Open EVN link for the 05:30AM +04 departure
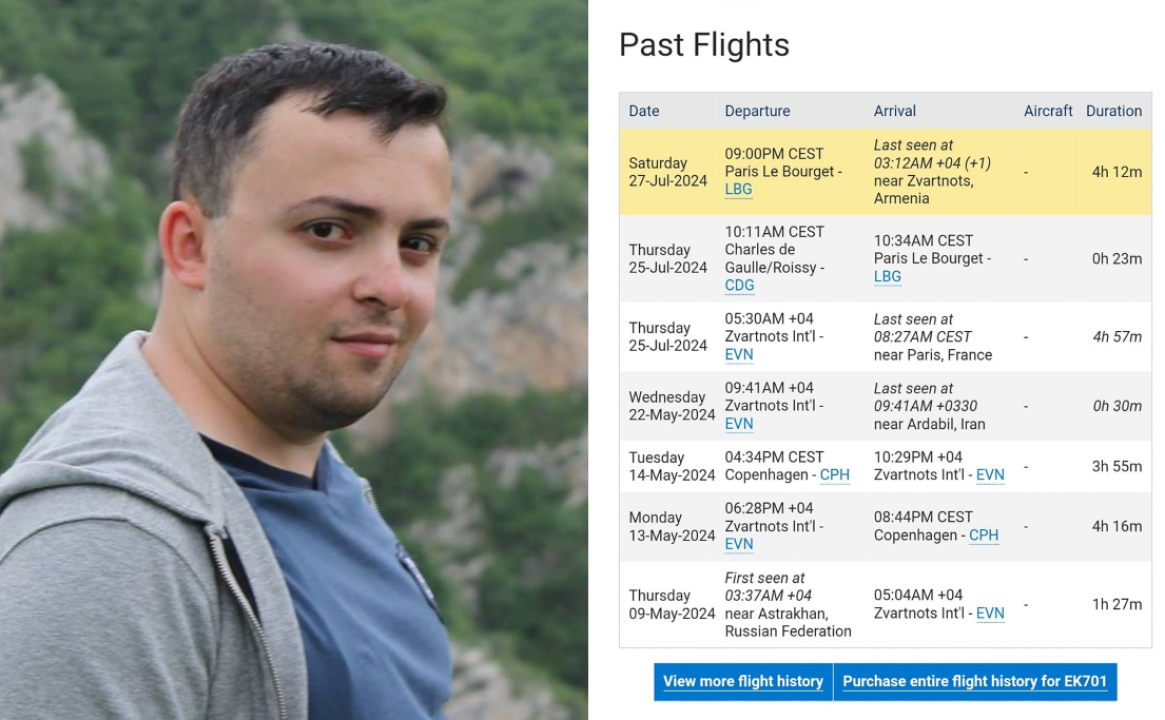 coord(739,354)
